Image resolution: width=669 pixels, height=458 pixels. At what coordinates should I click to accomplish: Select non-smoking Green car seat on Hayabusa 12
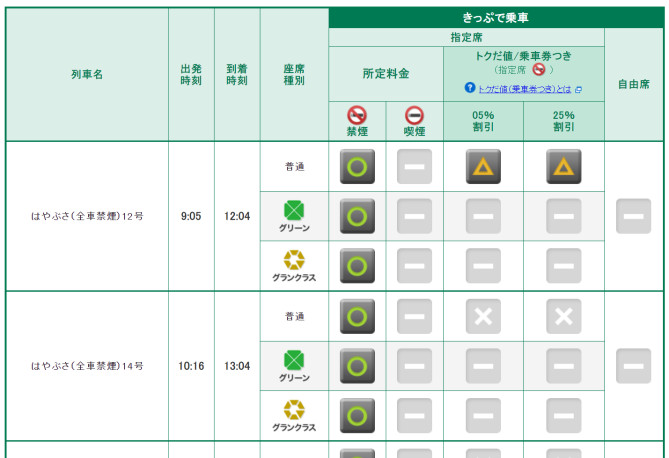[357, 216]
